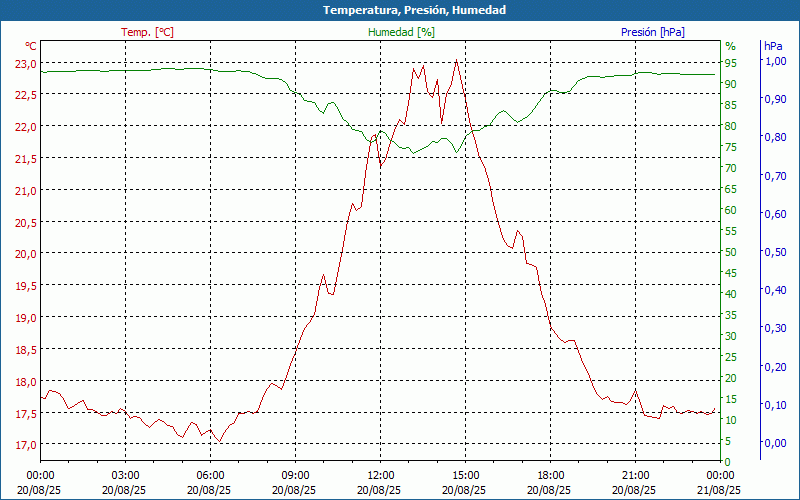Image resolution: width=800 pixels, height=500 pixels.
Task: Click the 09:00 time axis label
Action: 295,476
